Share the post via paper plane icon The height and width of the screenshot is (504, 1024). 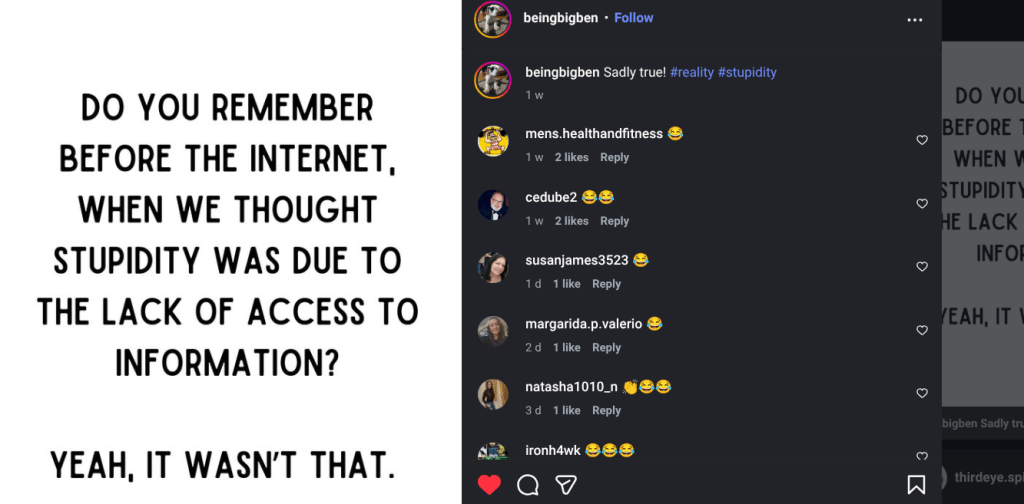pos(566,485)
